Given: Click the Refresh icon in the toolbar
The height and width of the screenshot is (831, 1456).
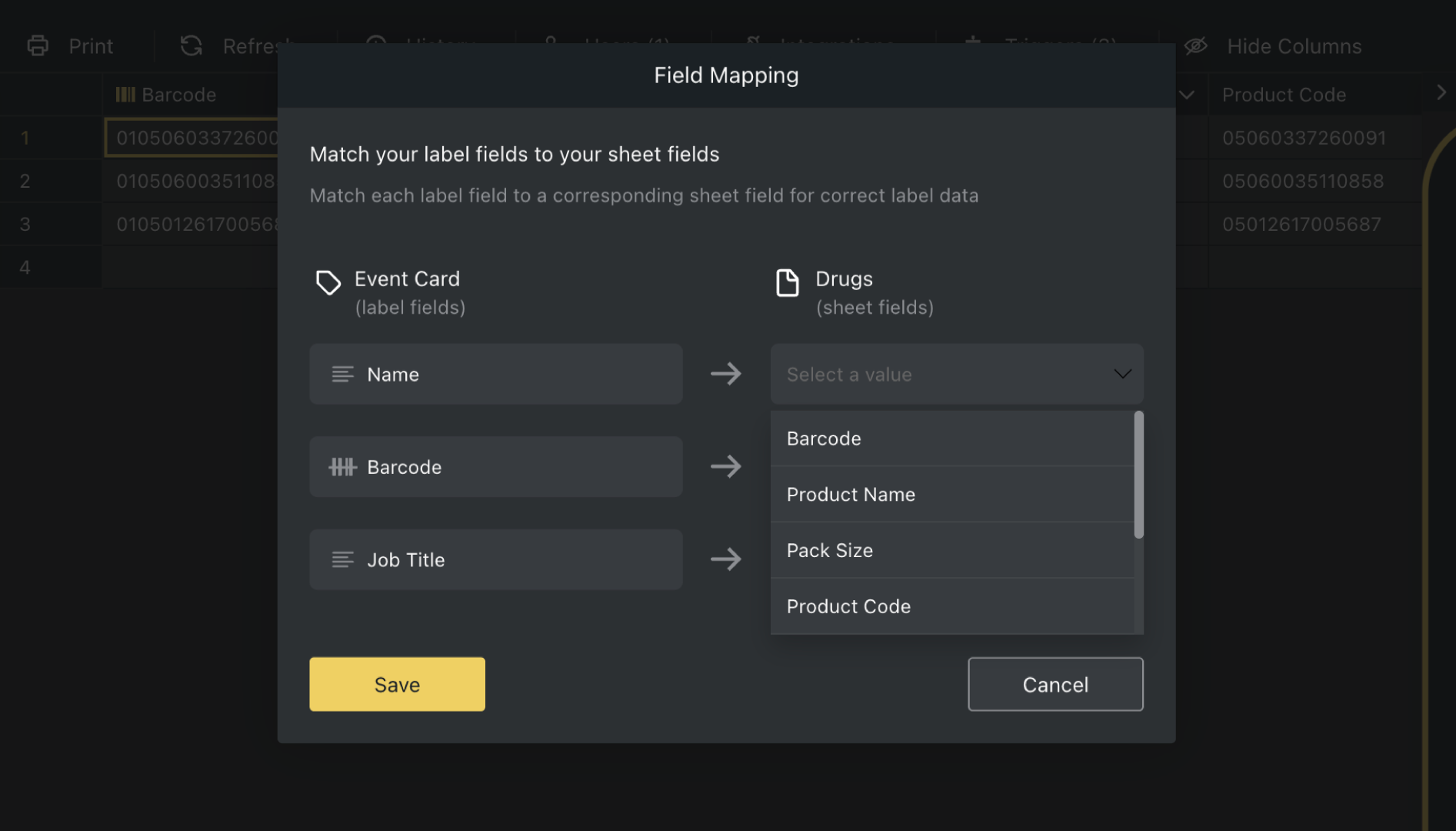Looking at the screenshot, I should (191, 45).
